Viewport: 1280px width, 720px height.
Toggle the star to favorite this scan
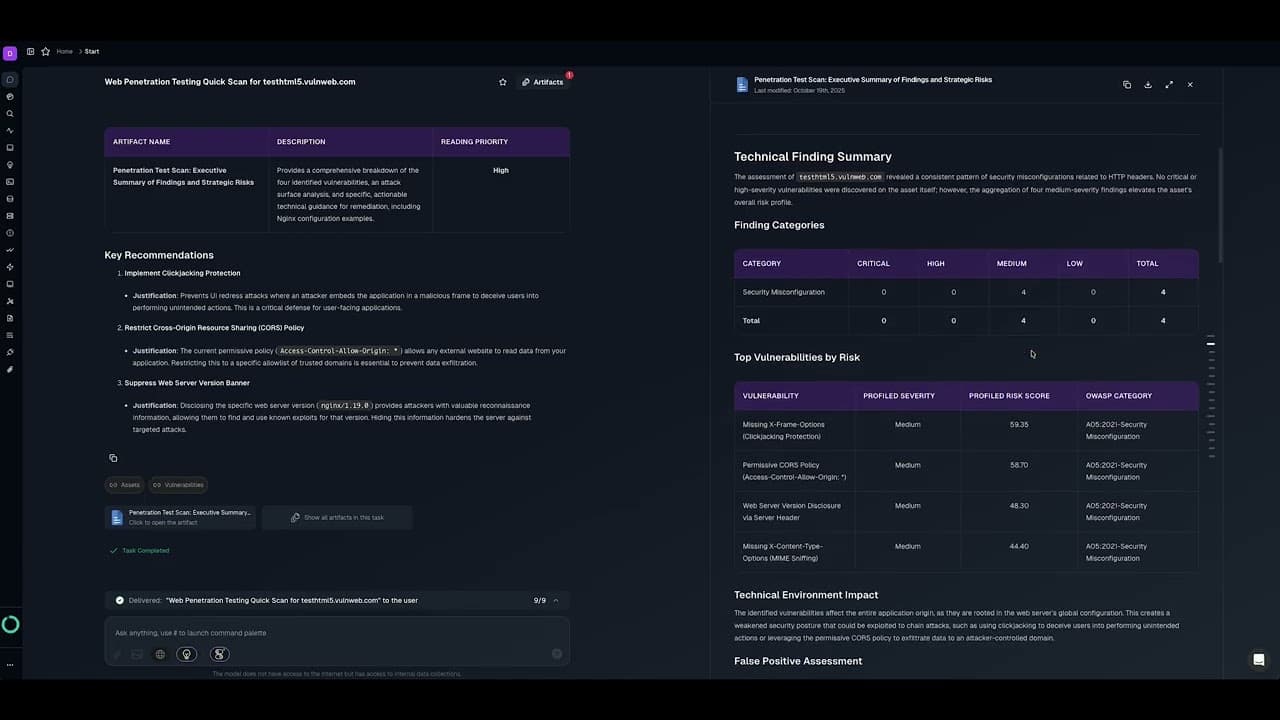coord(503,82)
